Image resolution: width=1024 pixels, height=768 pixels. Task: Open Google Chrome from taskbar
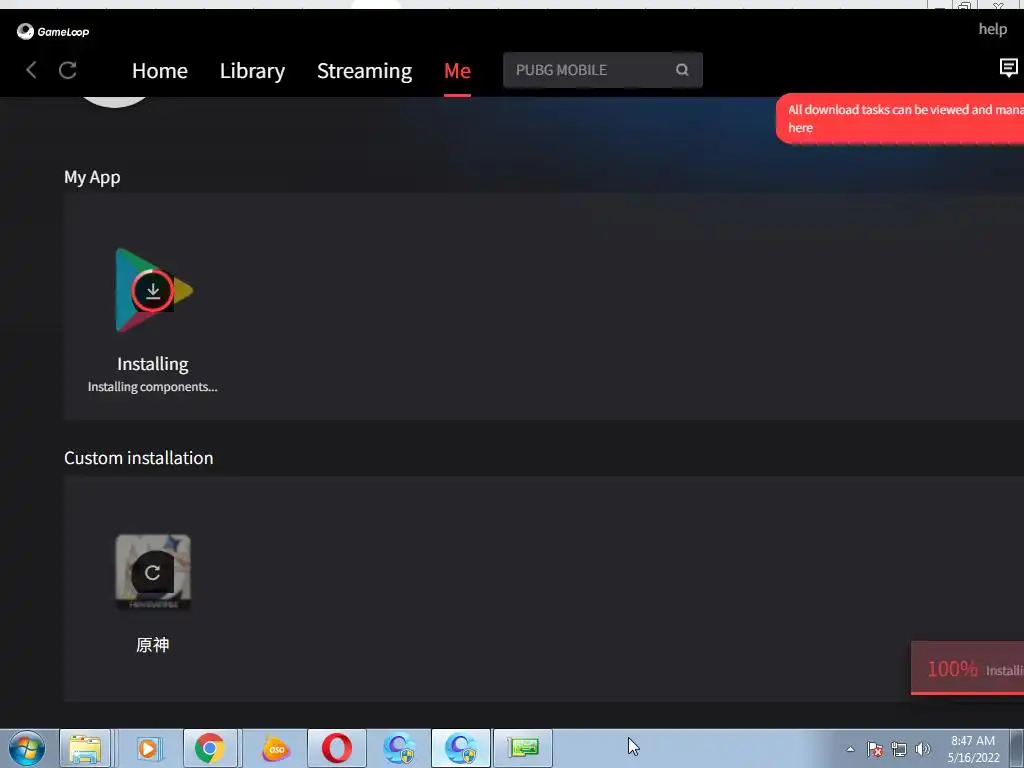pos(210,748)
